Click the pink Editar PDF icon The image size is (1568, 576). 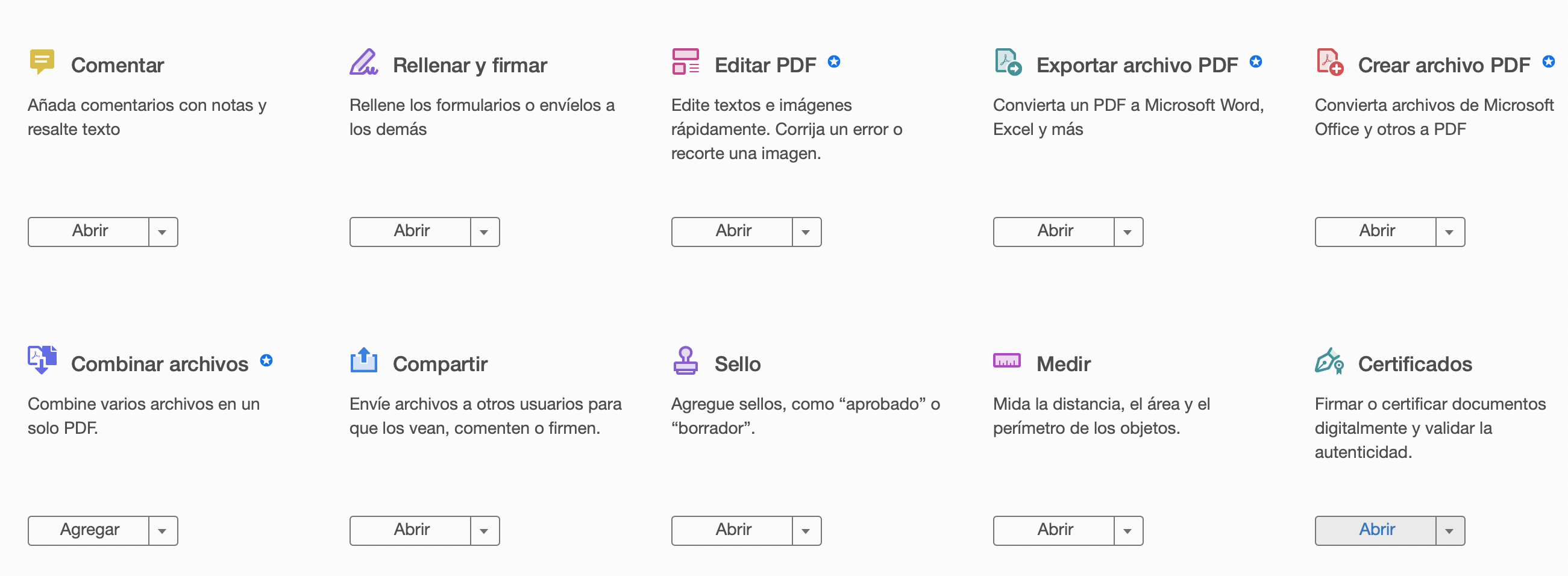685,62
